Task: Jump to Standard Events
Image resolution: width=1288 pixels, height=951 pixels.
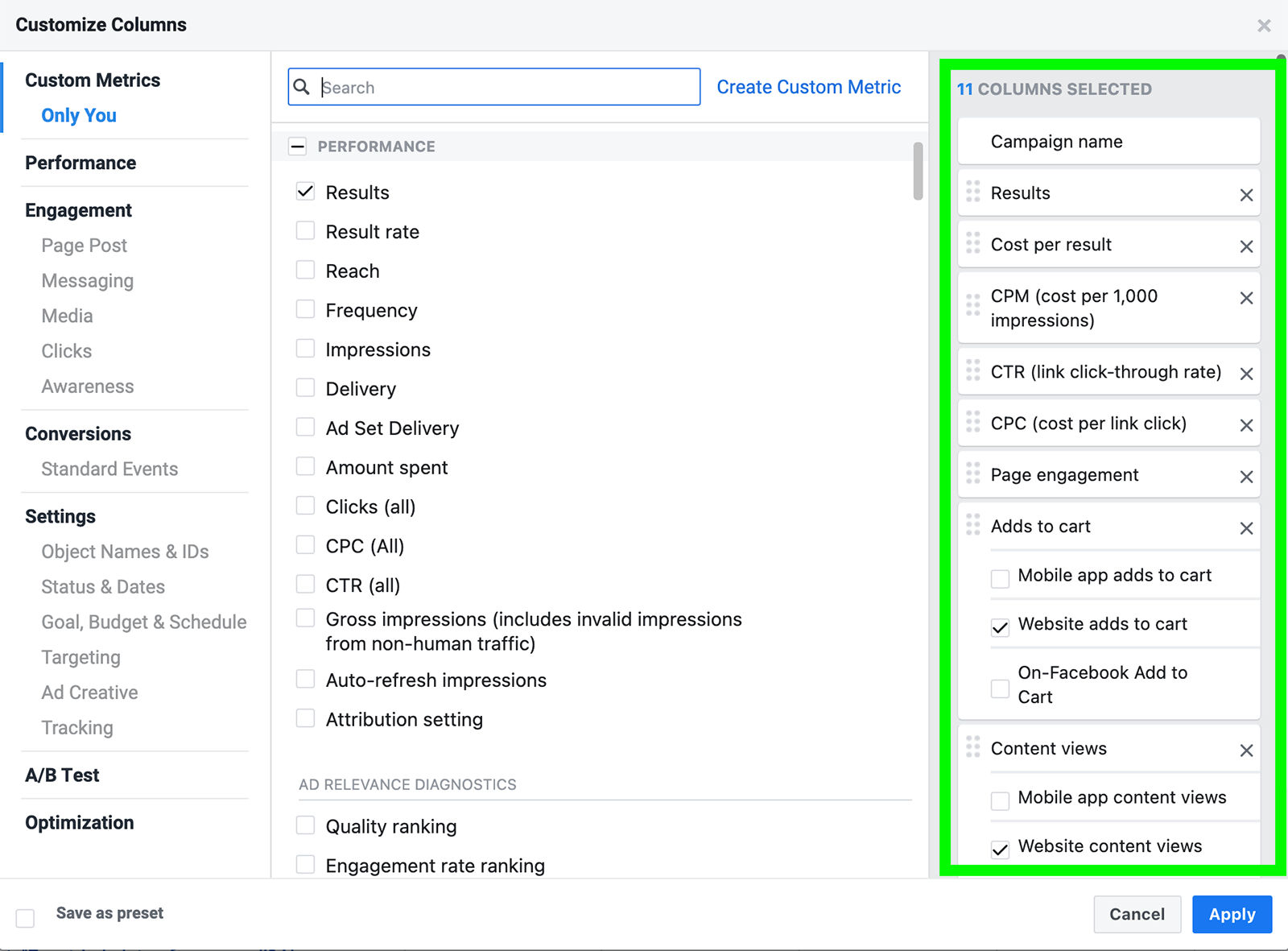Action: click(109, 469)
